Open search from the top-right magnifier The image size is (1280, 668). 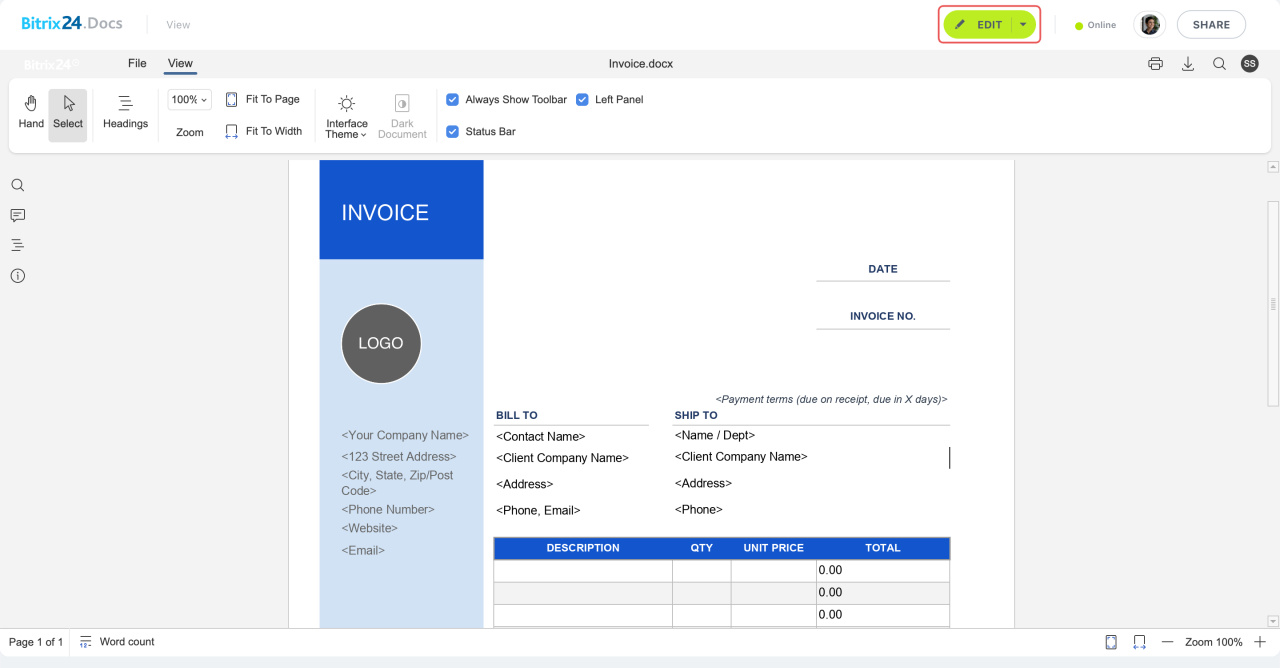pos(1219,64)
